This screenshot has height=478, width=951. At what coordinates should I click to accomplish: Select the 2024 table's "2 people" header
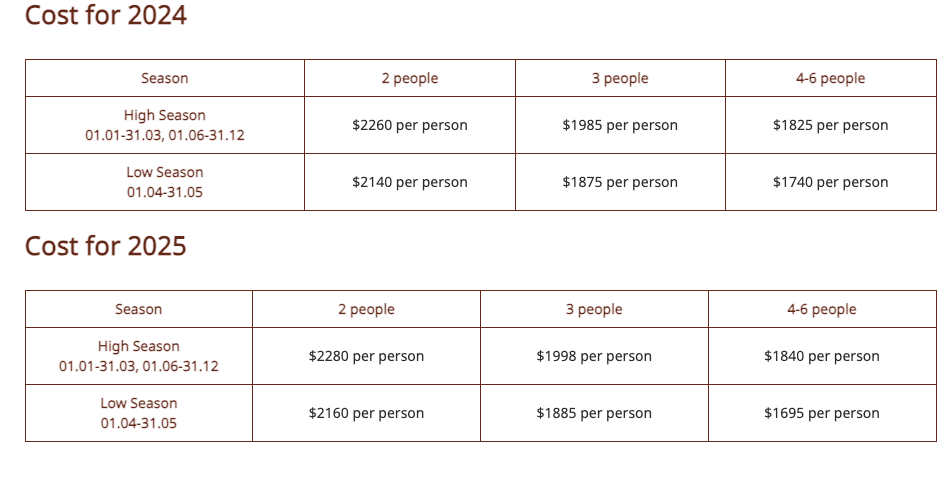pyautogui.click(x=409, y=78)
